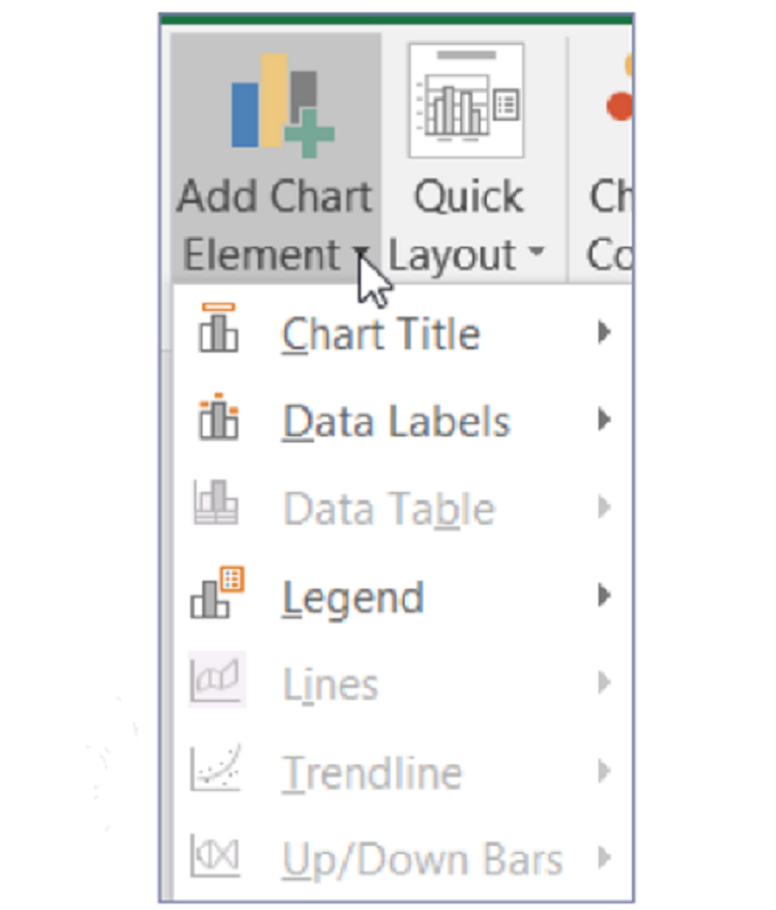Click the Data Table icon
This screenshot has width=776, height=910.
click(216, 506)
